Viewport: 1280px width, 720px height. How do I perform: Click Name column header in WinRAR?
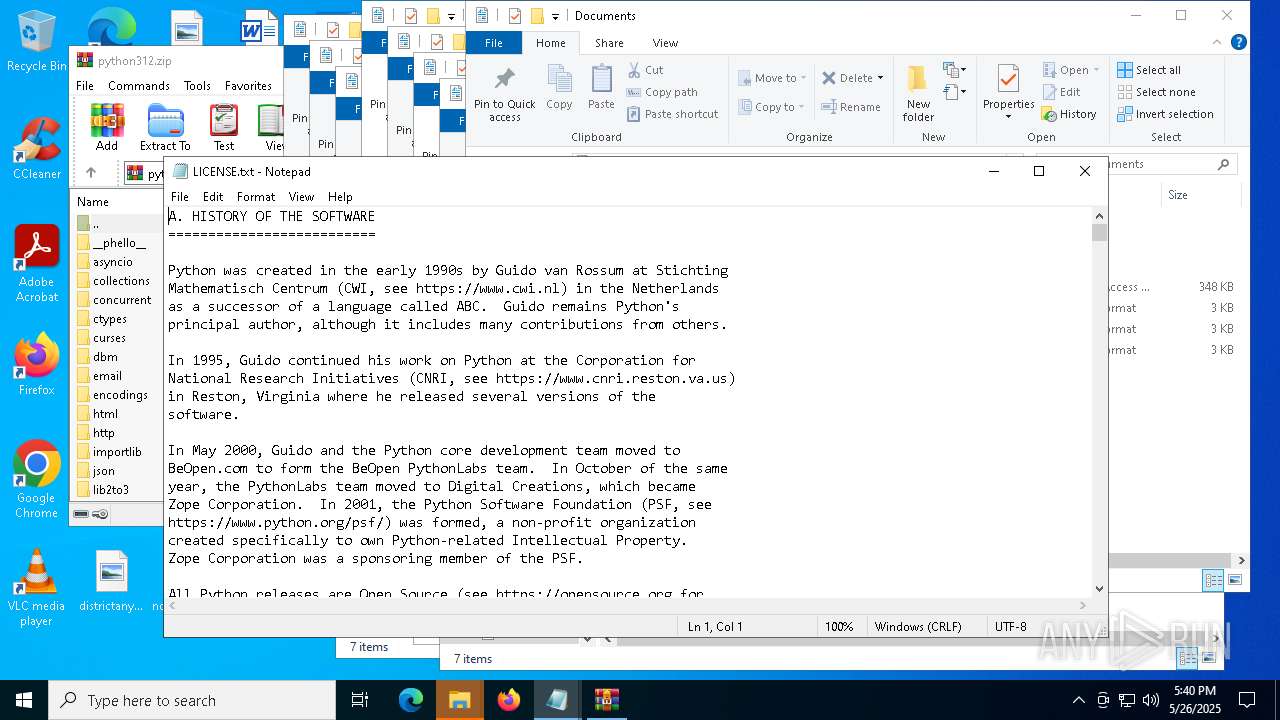click(93, 201)
